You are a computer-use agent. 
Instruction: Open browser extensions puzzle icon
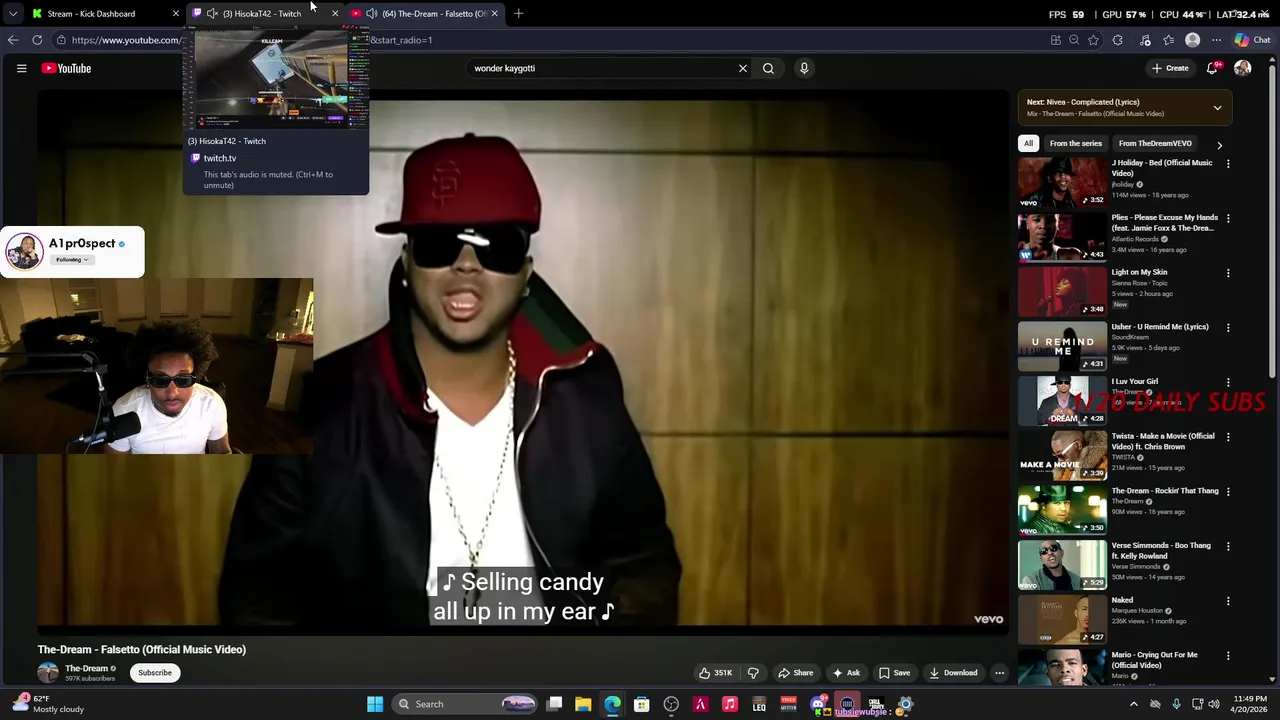click(1118, 40)
